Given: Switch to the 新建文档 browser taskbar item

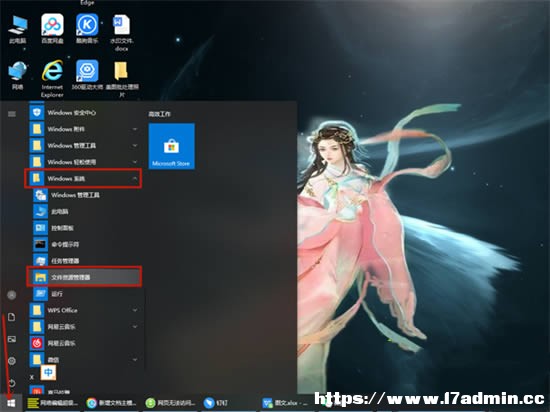Looking at the screenshot, I should pyautogui.click(x=112, y=403).
